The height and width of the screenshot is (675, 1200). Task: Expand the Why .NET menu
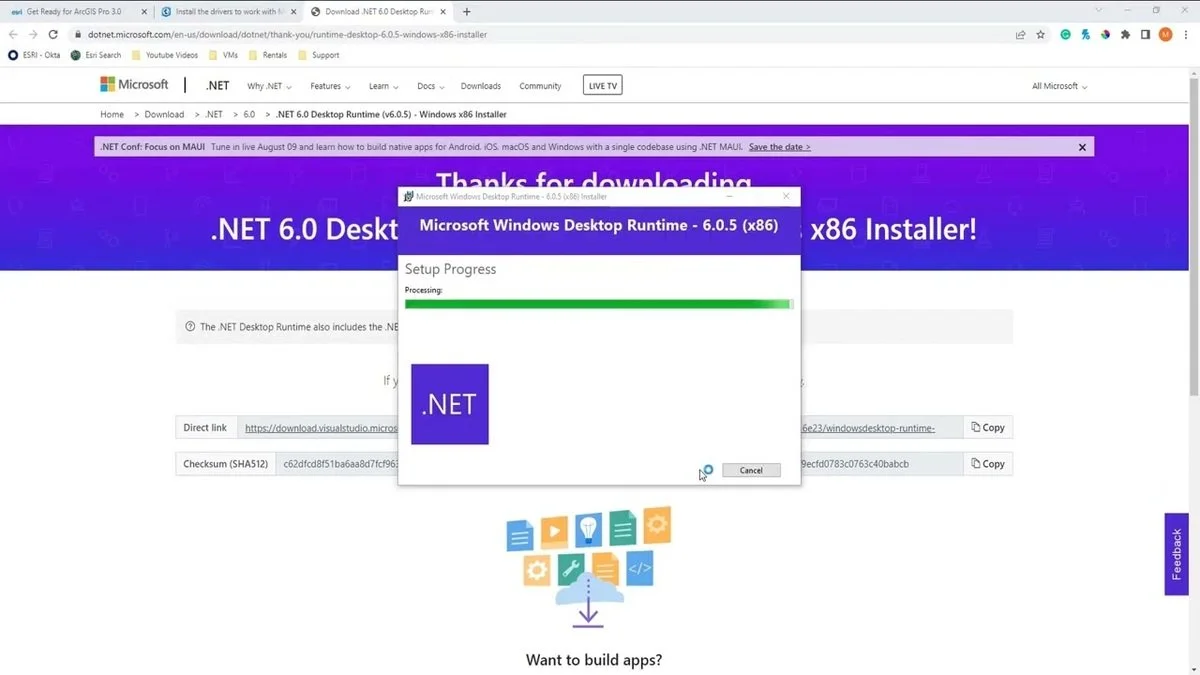click(269, 86)
